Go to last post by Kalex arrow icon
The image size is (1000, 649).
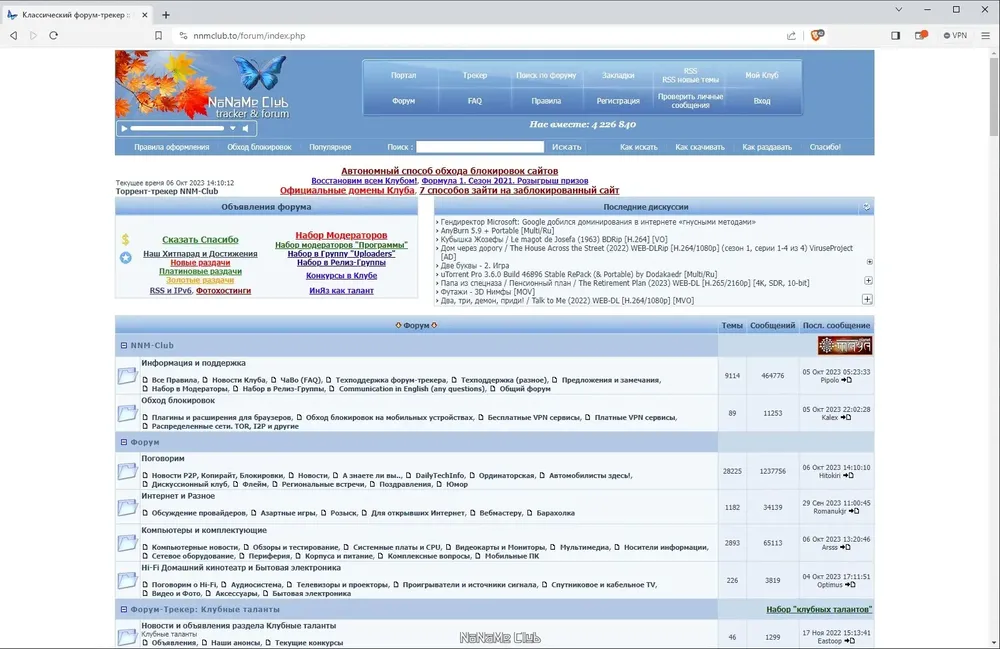point(846,418)
